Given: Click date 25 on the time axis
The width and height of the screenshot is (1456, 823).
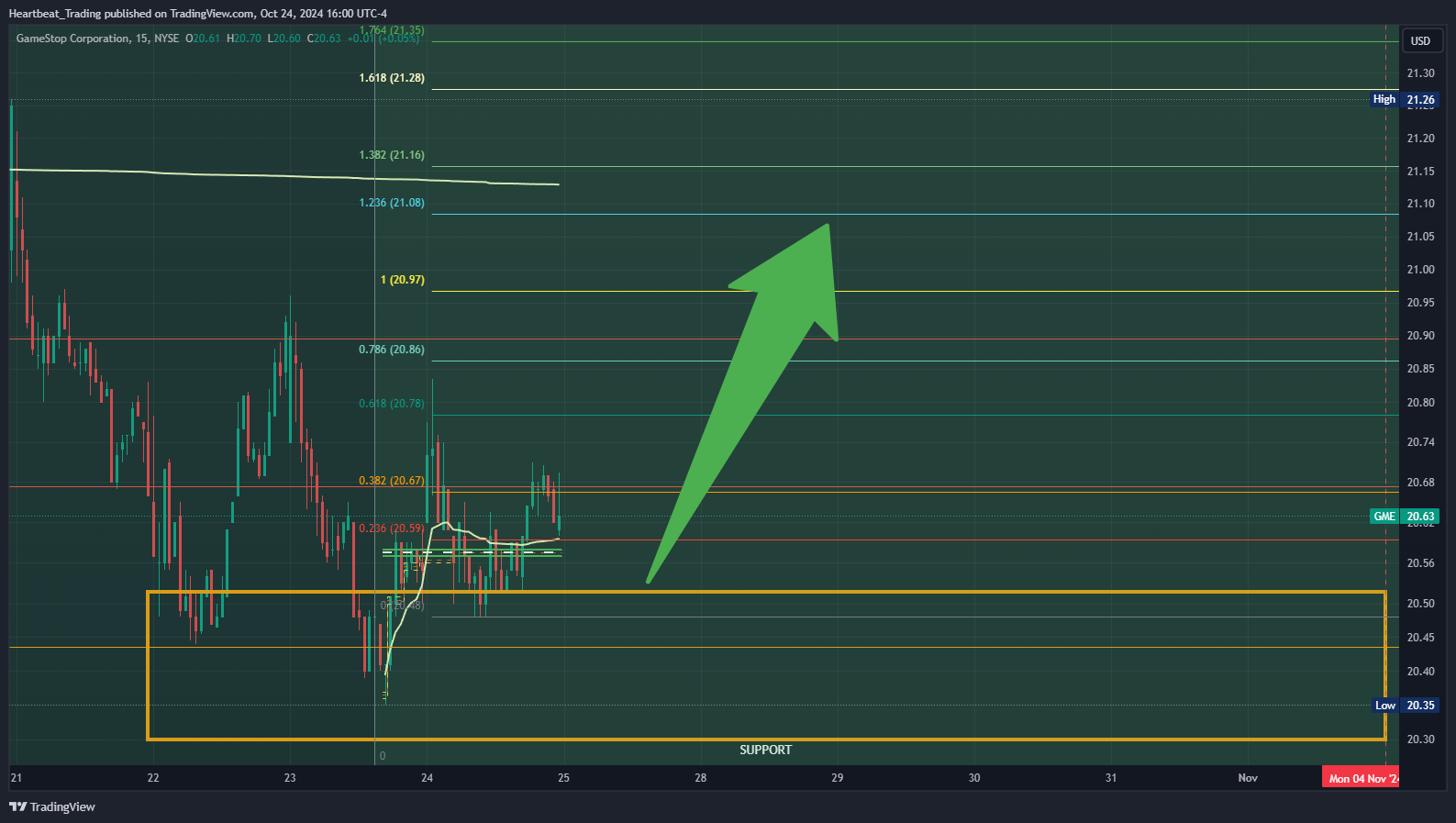Looking at the screenshot, I should (x=563, y=778).
